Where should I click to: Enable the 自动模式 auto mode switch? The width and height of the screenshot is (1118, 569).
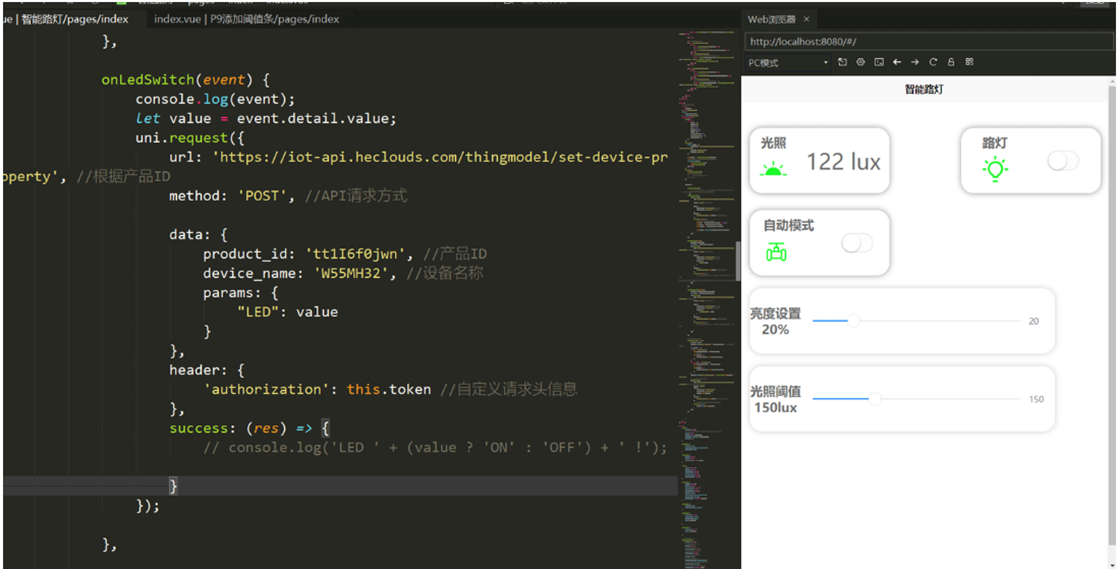click(856, 243)
